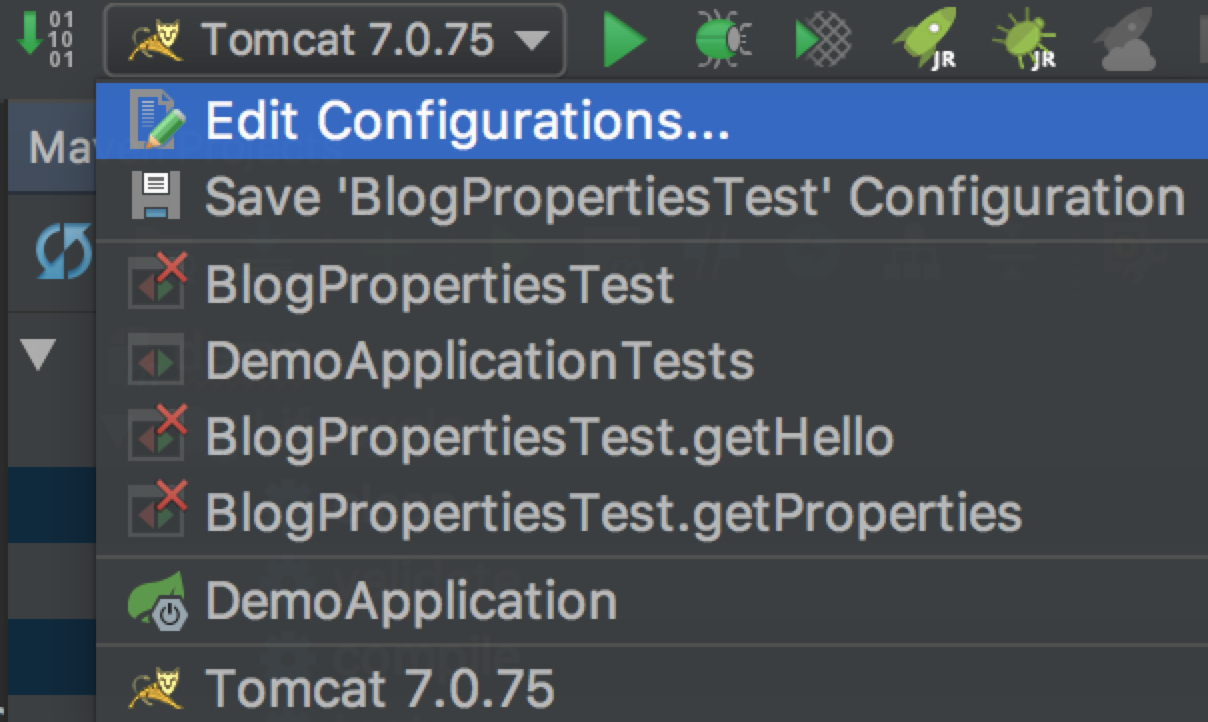
Task: Click the green Run button
Action: [625, 41]
